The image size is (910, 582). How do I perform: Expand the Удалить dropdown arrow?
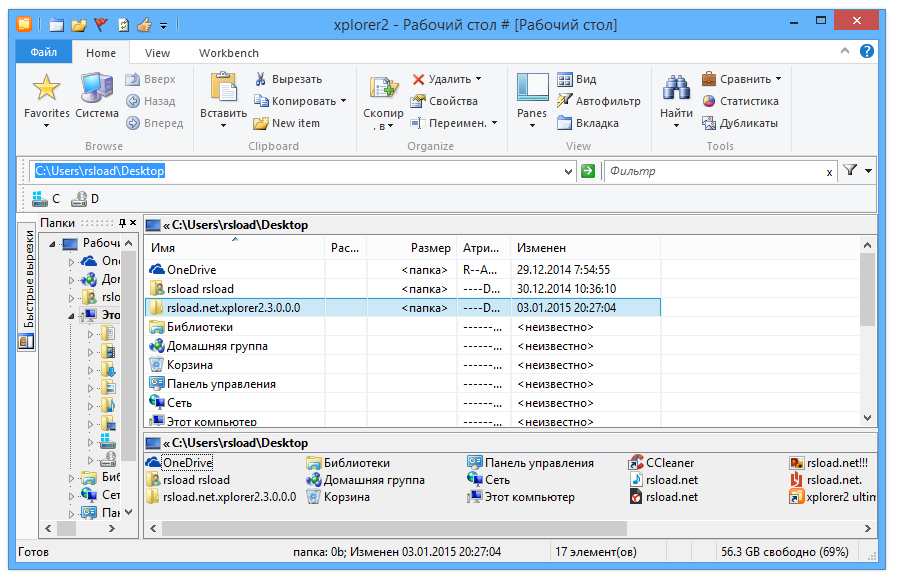coord(479,79)
